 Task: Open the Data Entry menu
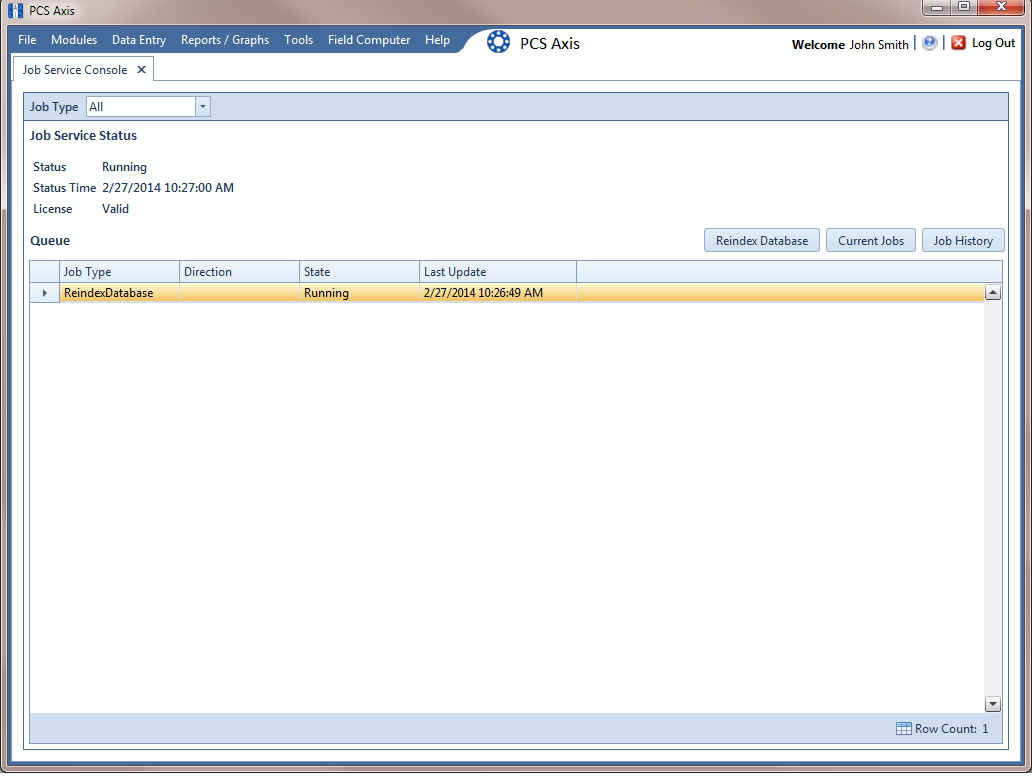[139, 40]
